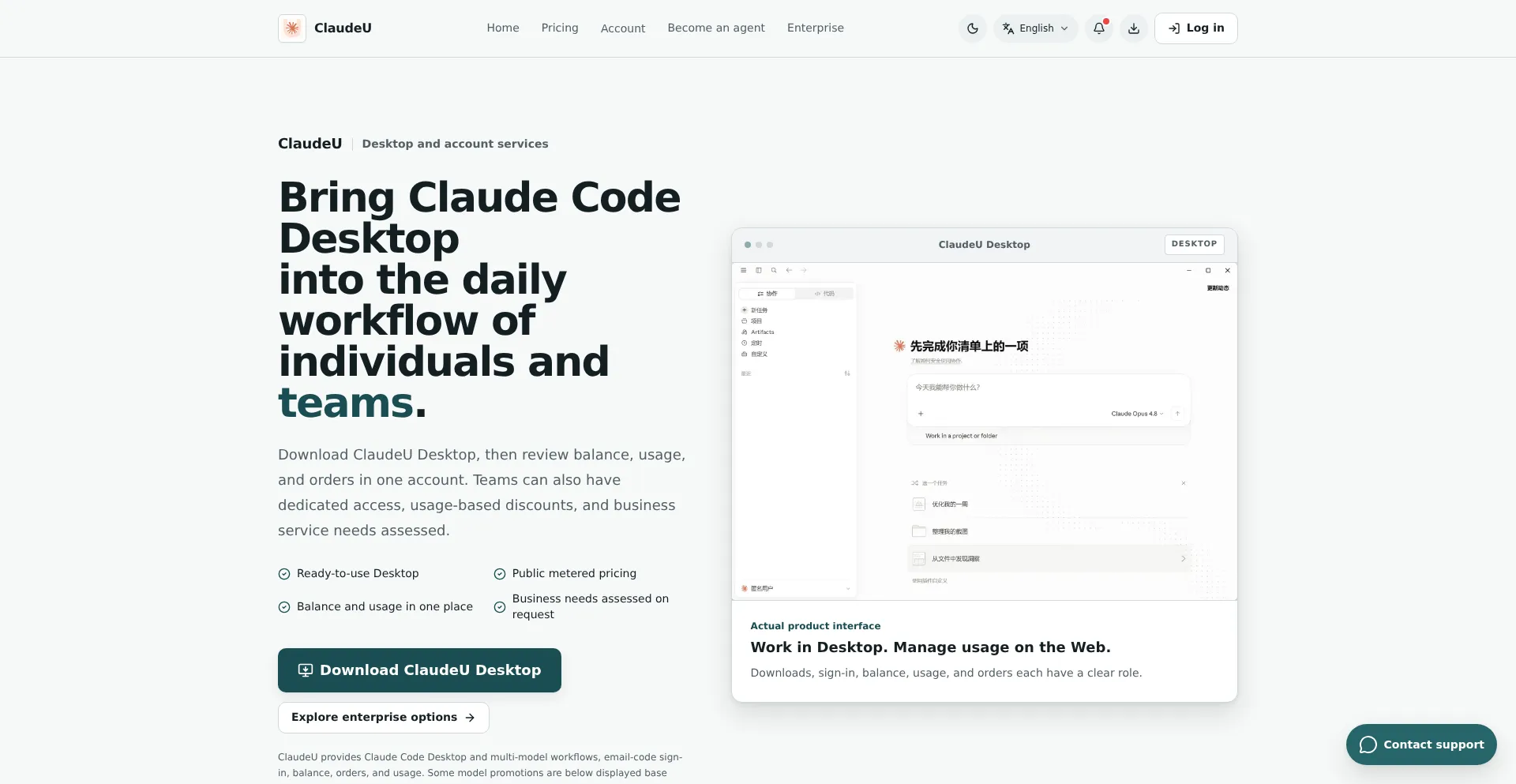Click the 'Desktop and account services' subtitle

pos(455,144)
